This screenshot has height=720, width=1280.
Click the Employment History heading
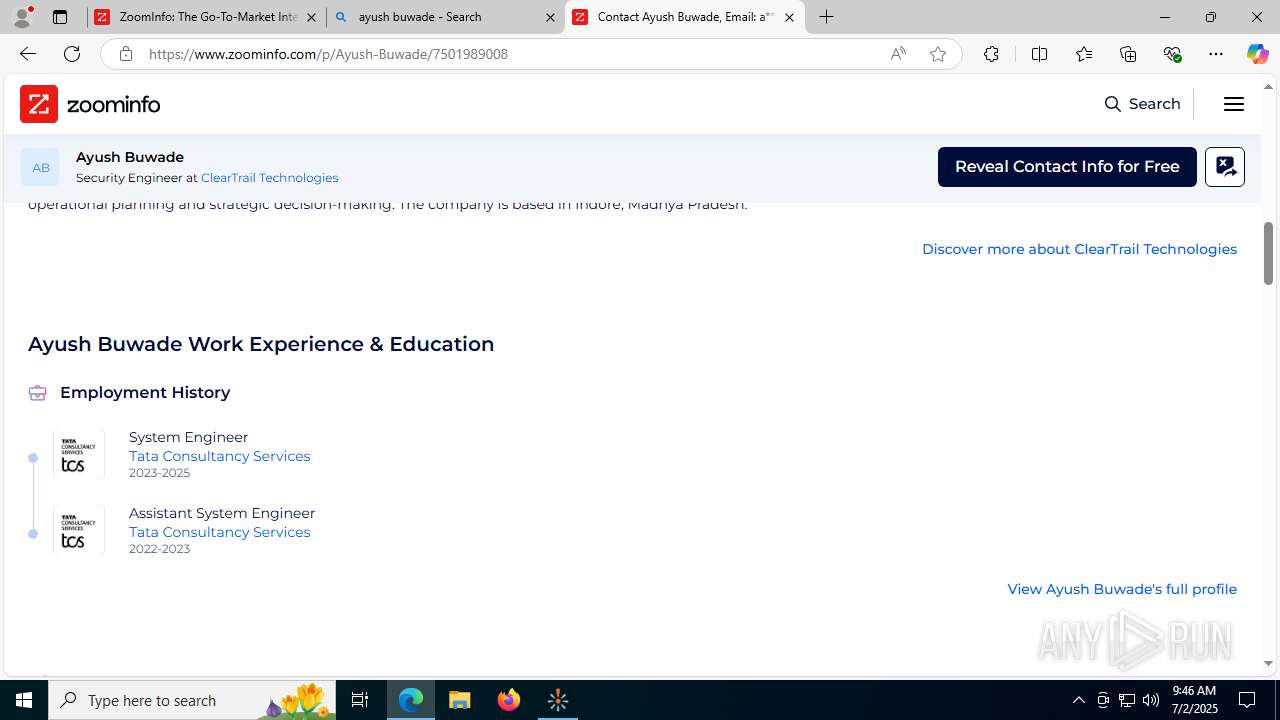pos(145,393)
